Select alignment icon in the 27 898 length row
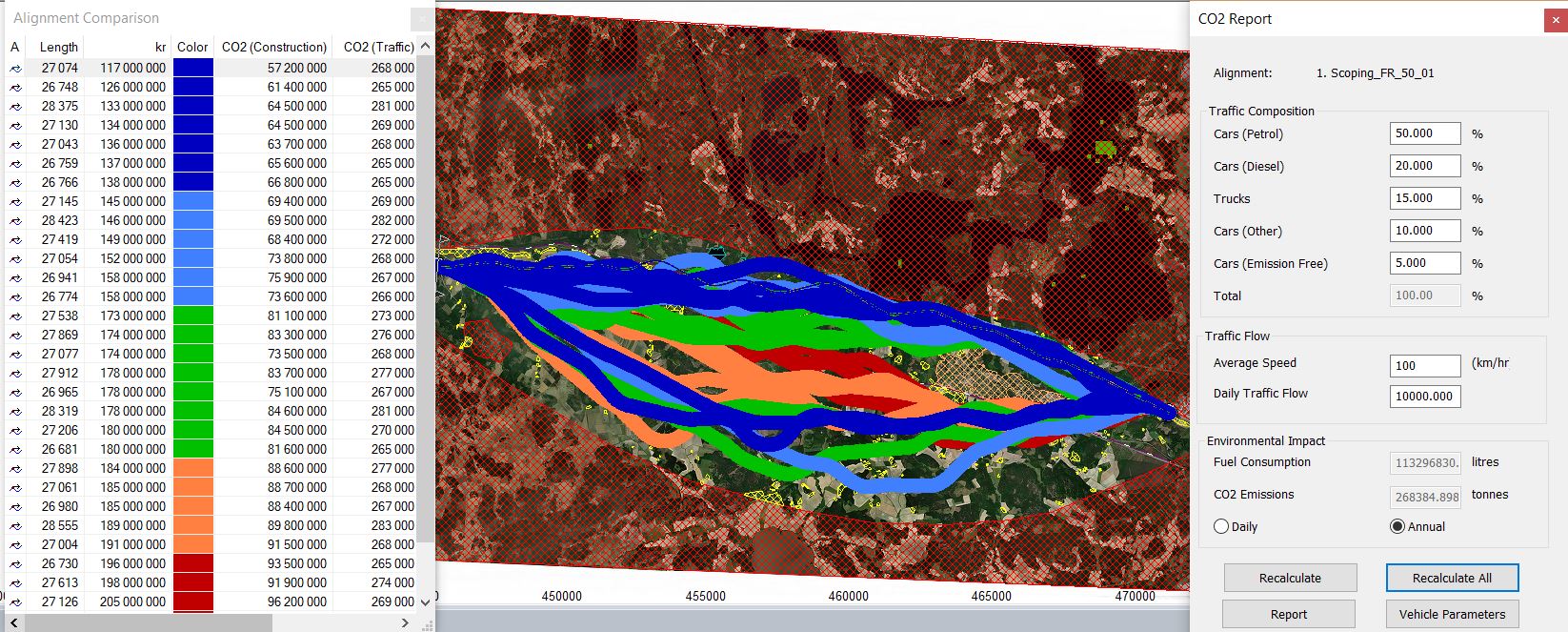 tap(15, 469)
